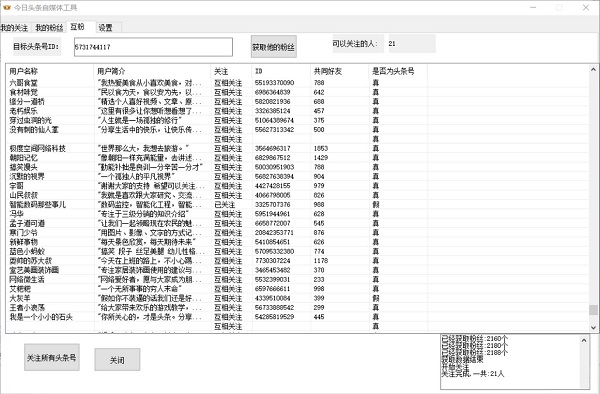Image resolution: width=600 pixels, height=394 pixels.
Task: Click the intro "每天景色欣赏，每天期待未来"
Action: click(147, 242)
